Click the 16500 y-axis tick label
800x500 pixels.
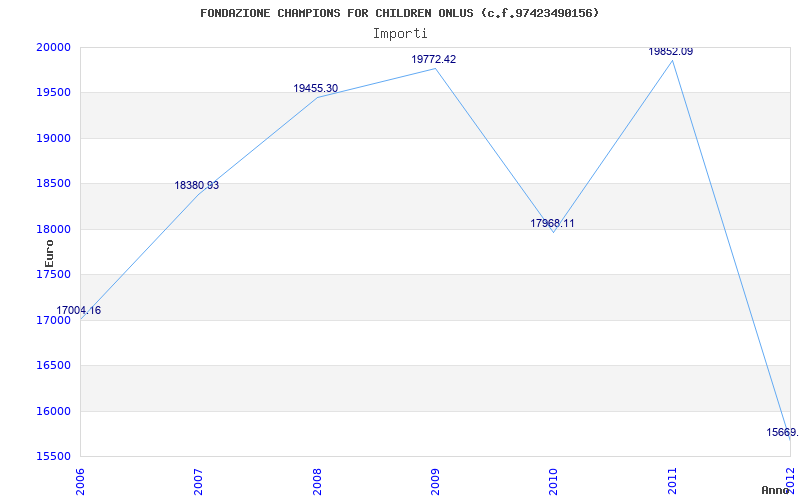click(53, 366)
